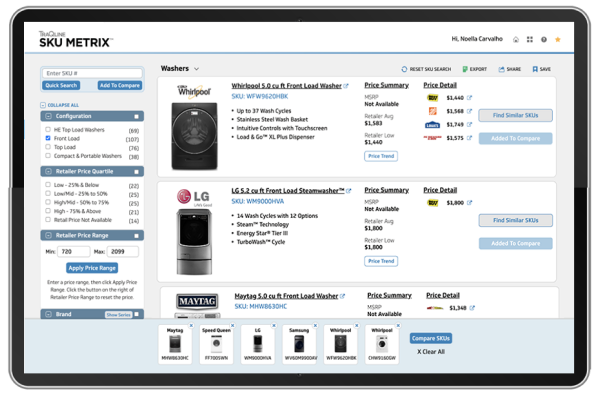Viewport: 600px width, 400px height.
Task: Open Lowe's $1,749 price link icon
Action: pyautogui.click(x=470, y=124)
